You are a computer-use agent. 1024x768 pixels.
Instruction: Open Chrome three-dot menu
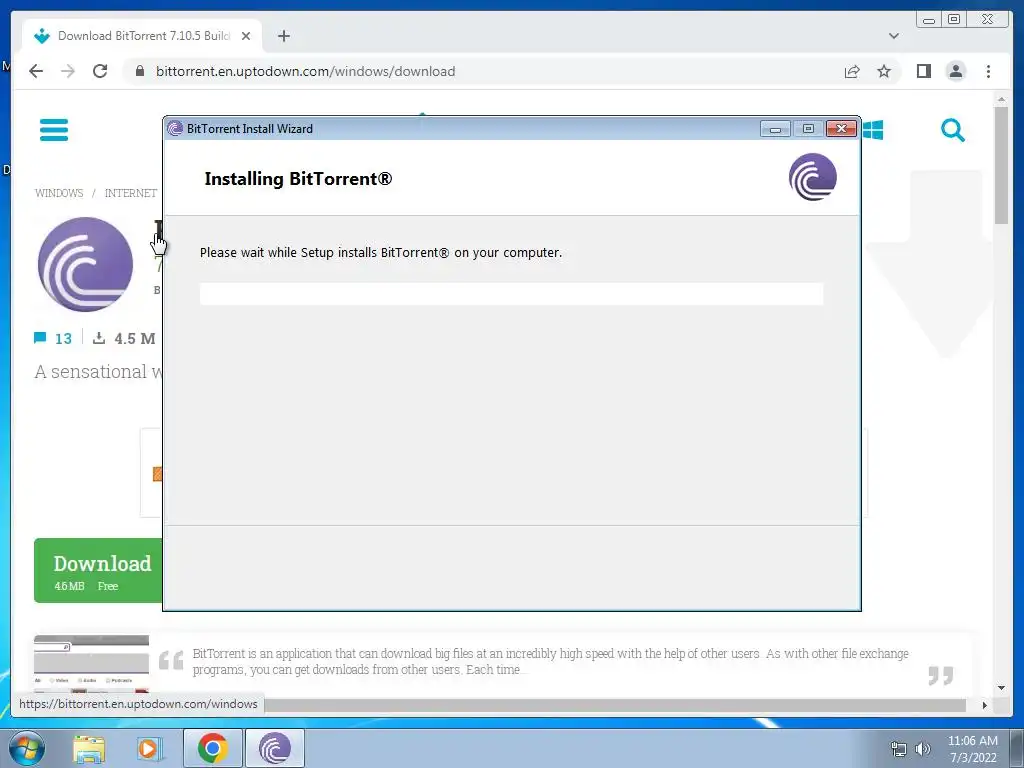click(x=988, y=71)
